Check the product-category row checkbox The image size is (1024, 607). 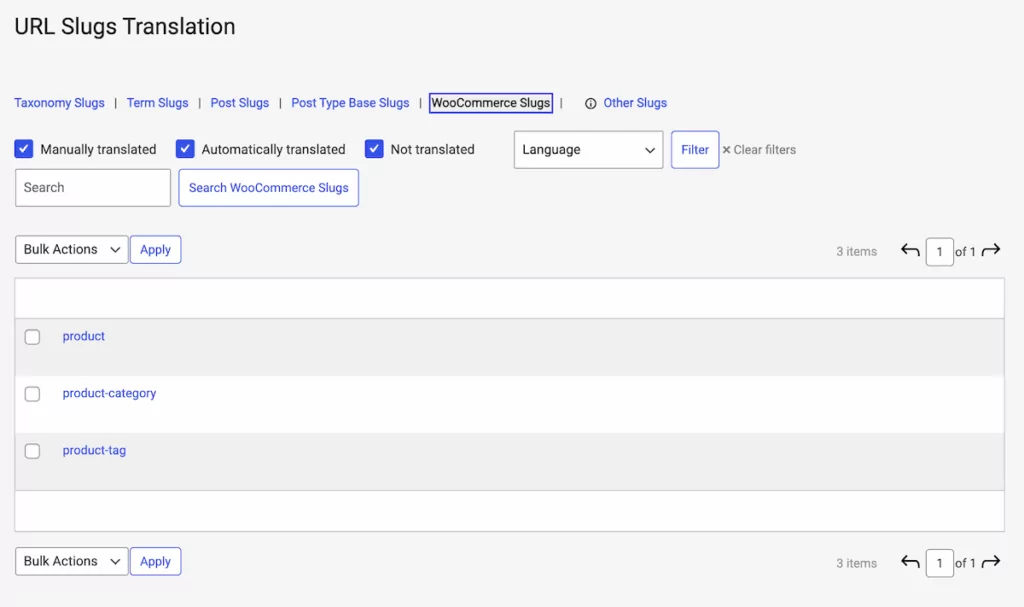[32, 394]
